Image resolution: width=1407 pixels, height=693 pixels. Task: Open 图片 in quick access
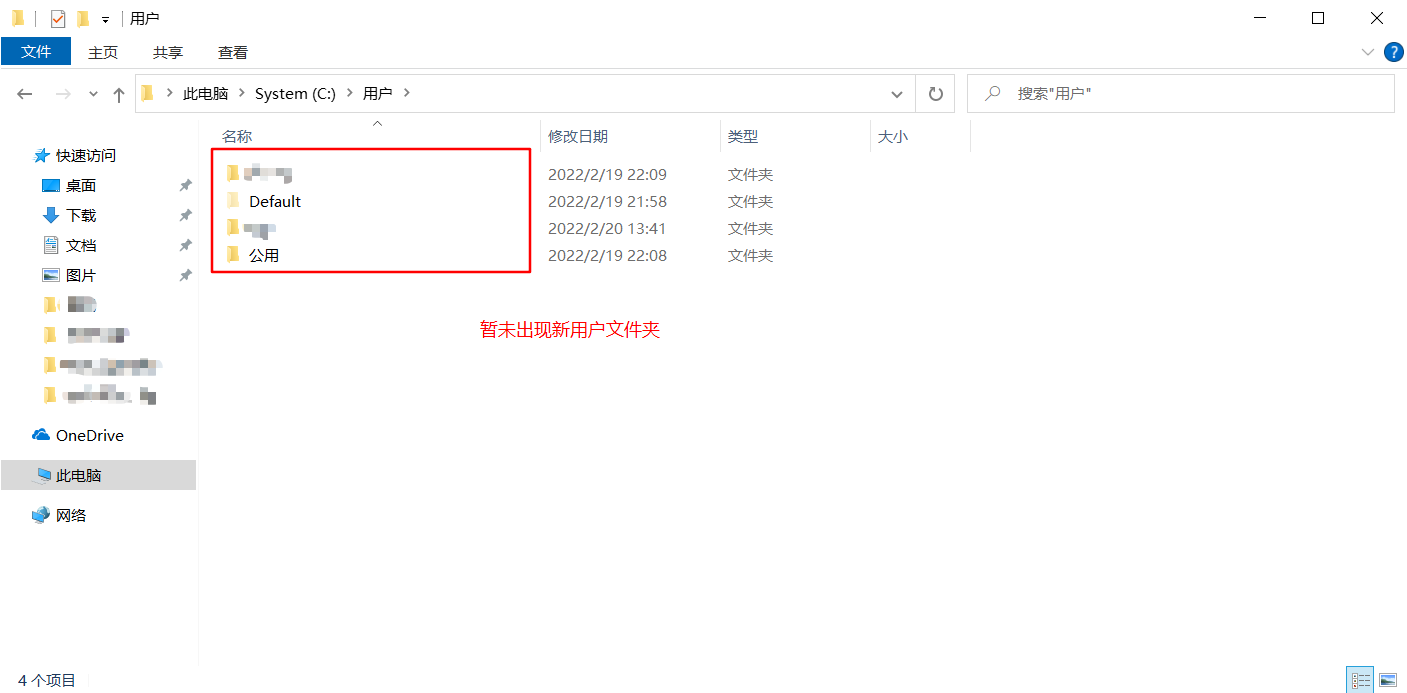pyautogui.click(x=81, y=275)
